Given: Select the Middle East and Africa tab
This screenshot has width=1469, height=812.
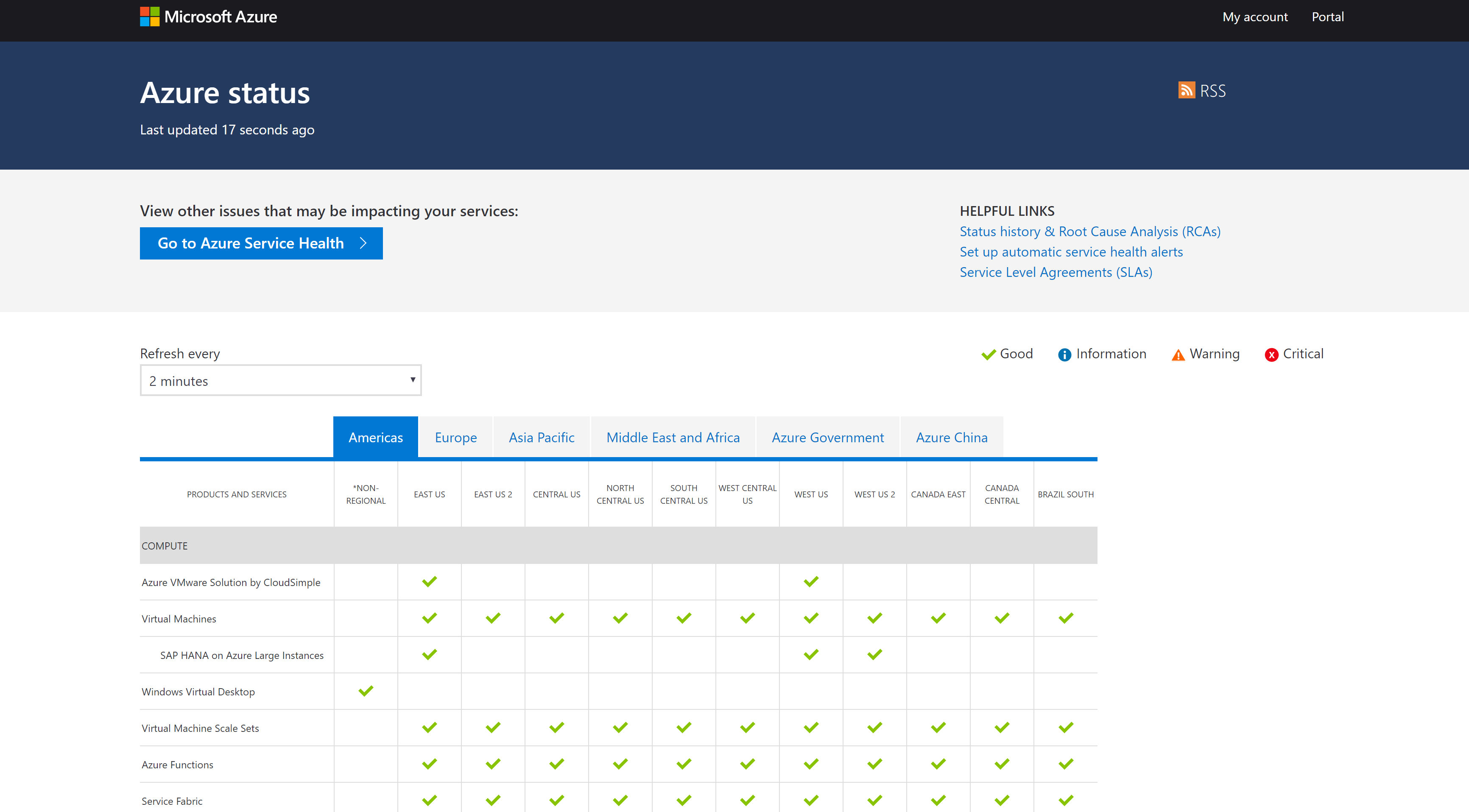Looking at the screenshot, I should [673, 437].
